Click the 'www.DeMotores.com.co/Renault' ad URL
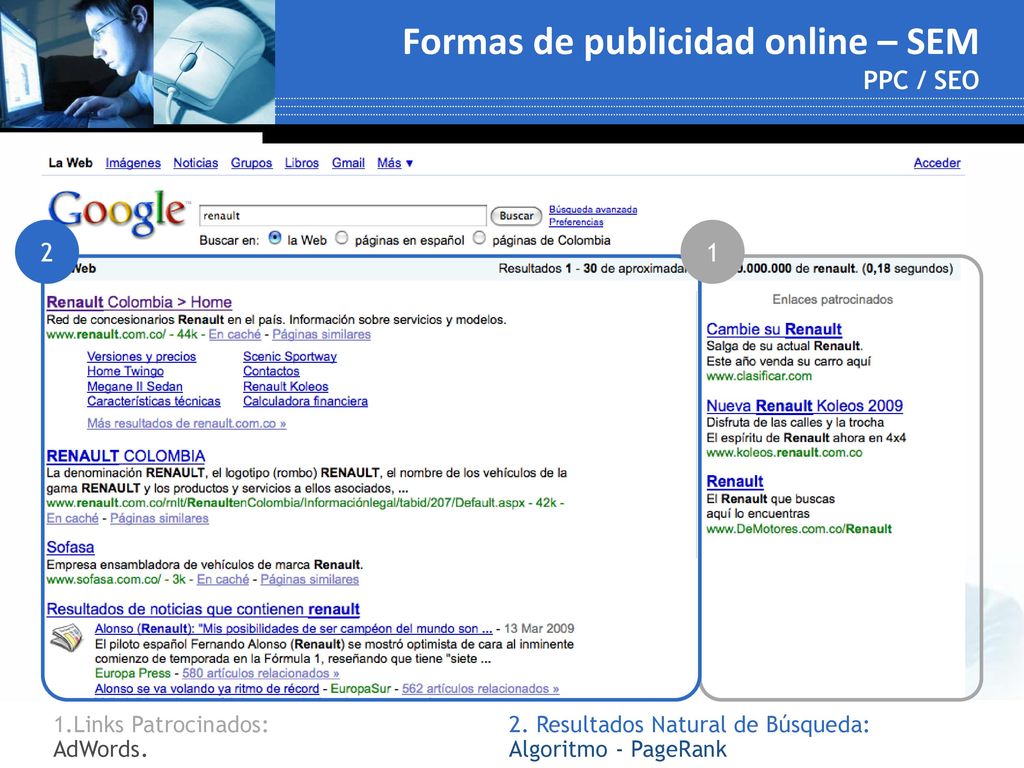1024x768 pixels. 799,529
